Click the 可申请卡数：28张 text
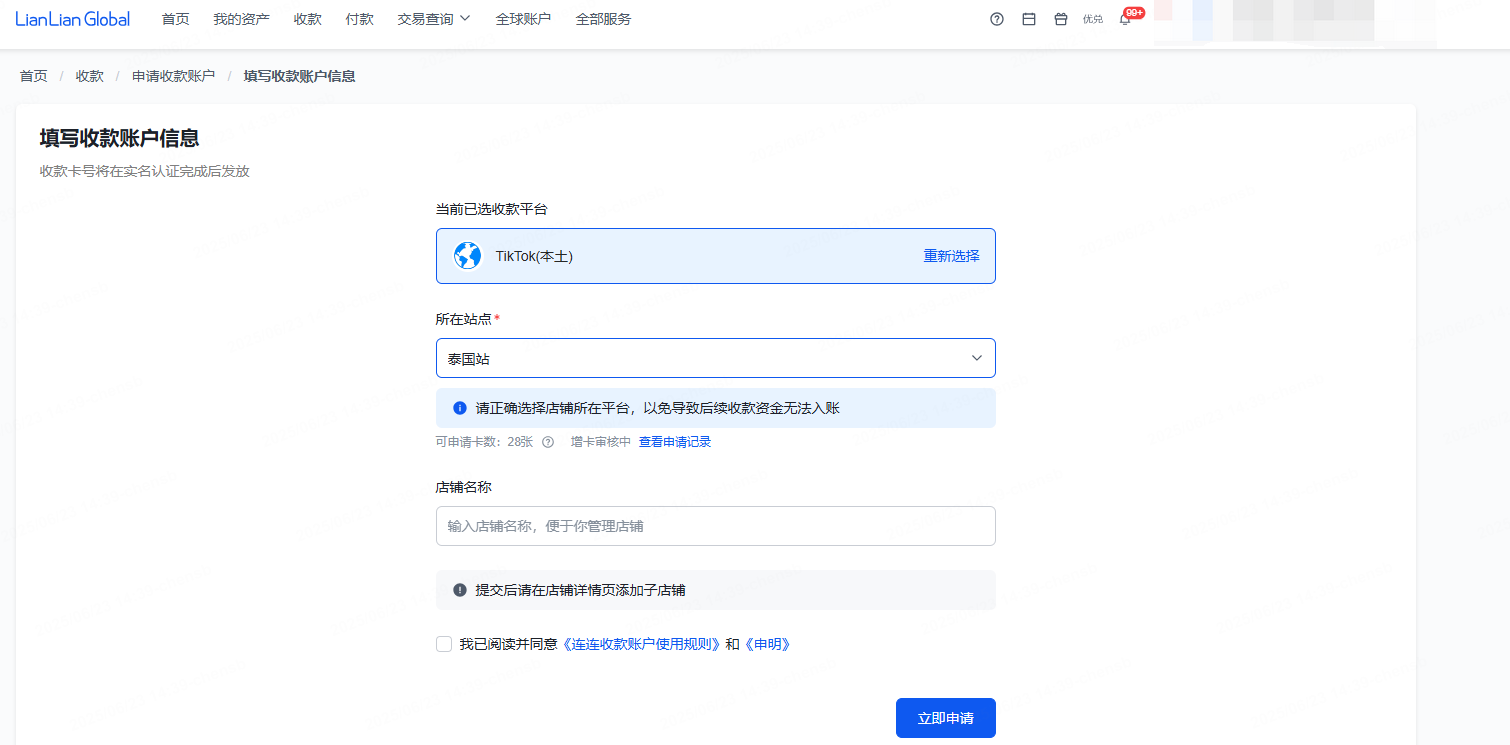Viewport: 1510px width, 745px height. click(485, 442)
